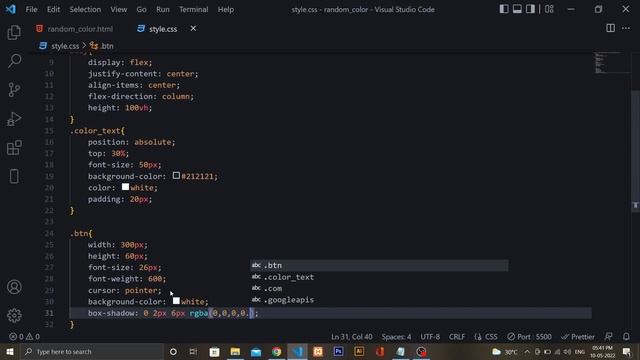Image resolution: width=640 pixels, height=360 pixels.
Task: Open the editor More Actions ellipsis
Action: 626,28
